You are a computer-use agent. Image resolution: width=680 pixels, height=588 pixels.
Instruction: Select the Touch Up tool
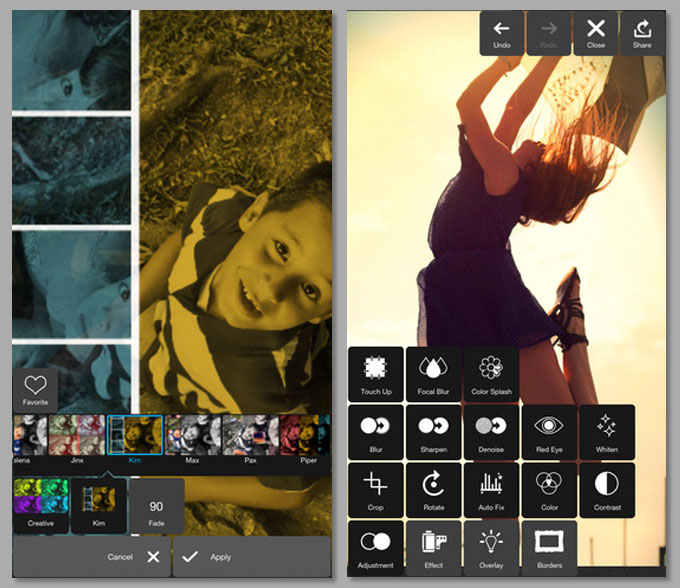[376, 374]
